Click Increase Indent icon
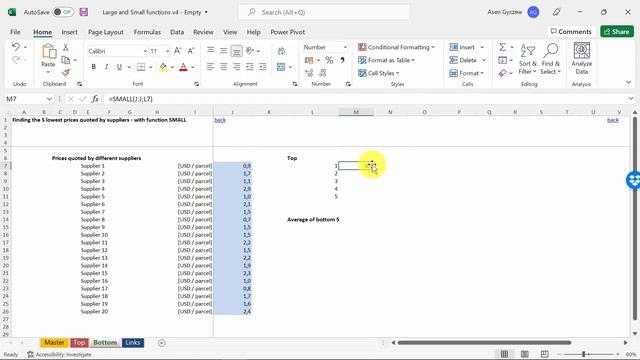640x360 pixels. coord(262,67)
